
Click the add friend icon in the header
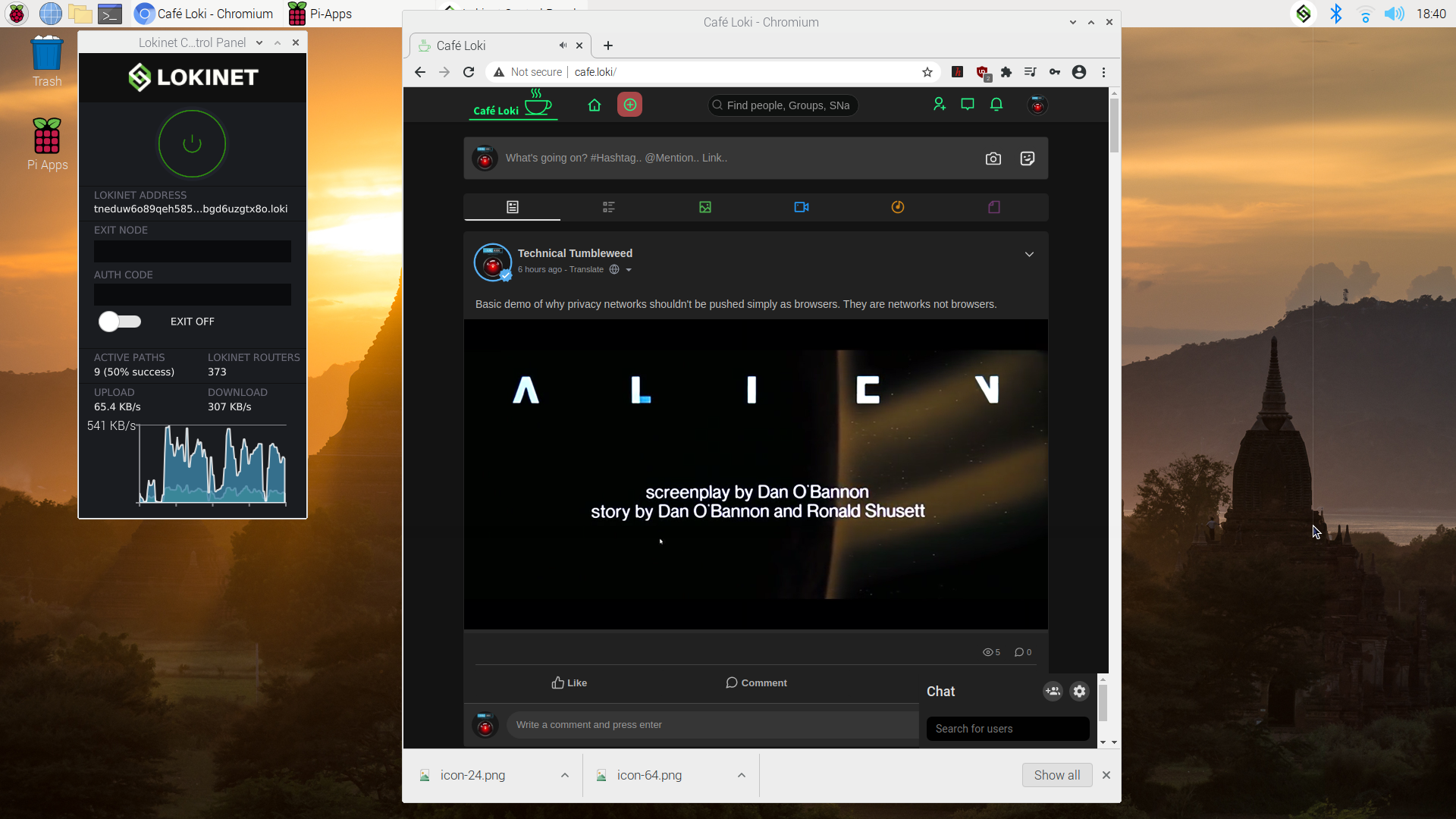click(940, 105)
